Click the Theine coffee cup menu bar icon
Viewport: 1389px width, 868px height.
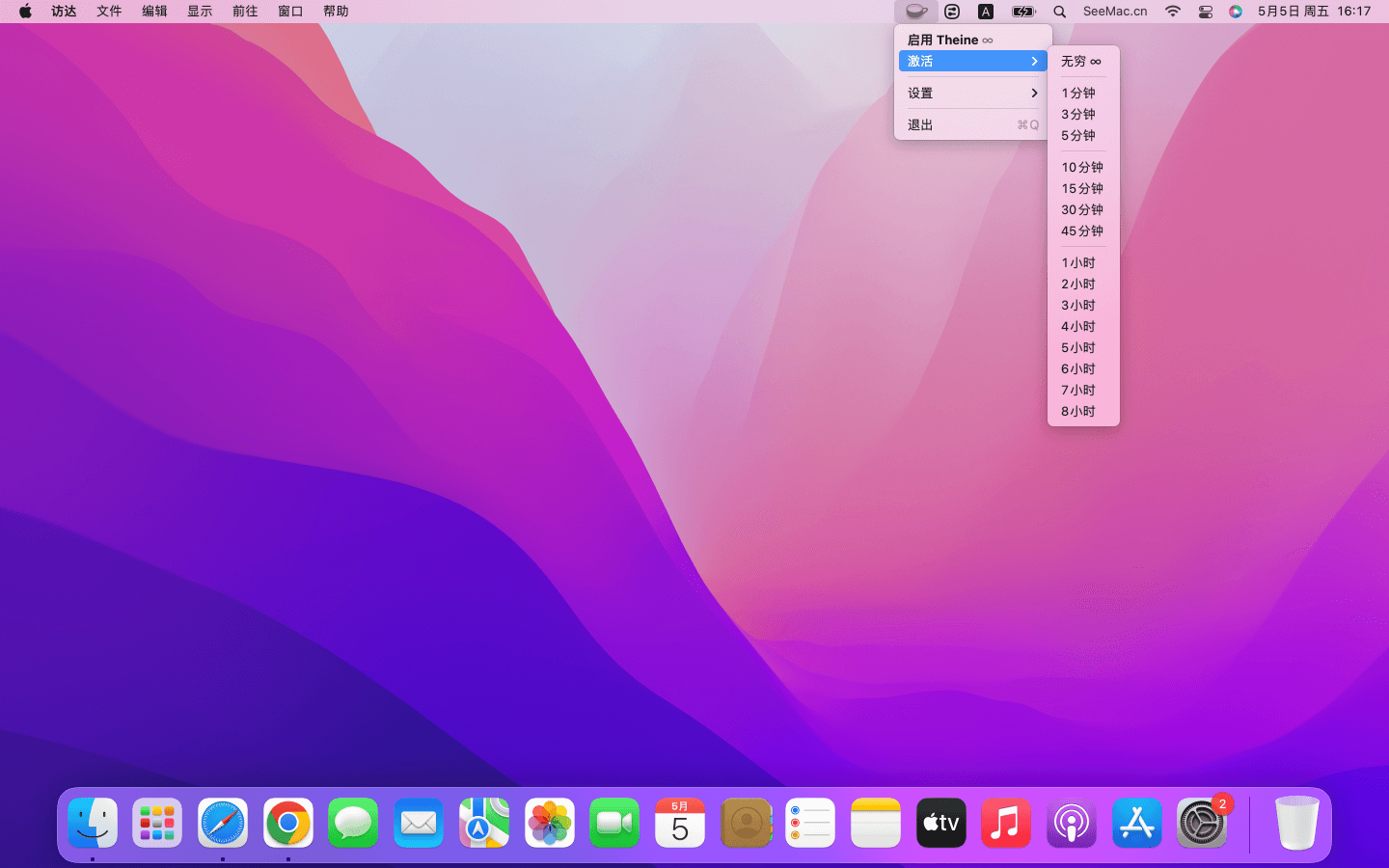(x=915, y=12)
